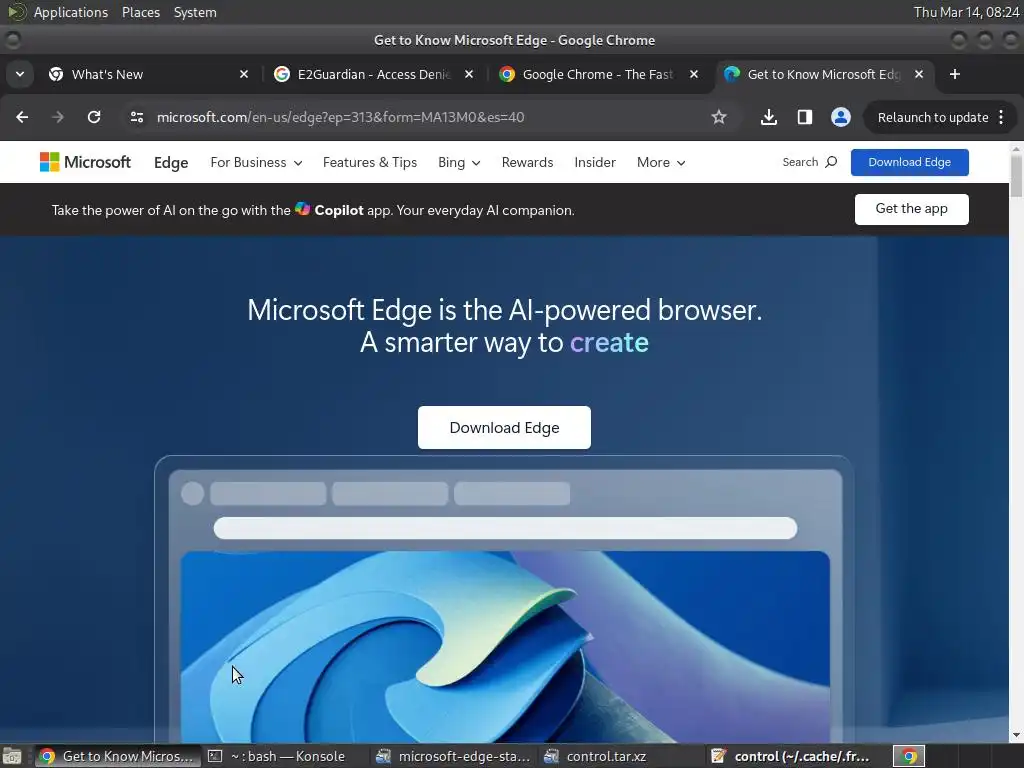Switch to microsoft-edge-sta... taskbar window
Screen dimensions: 1024x768
point(455,756)
